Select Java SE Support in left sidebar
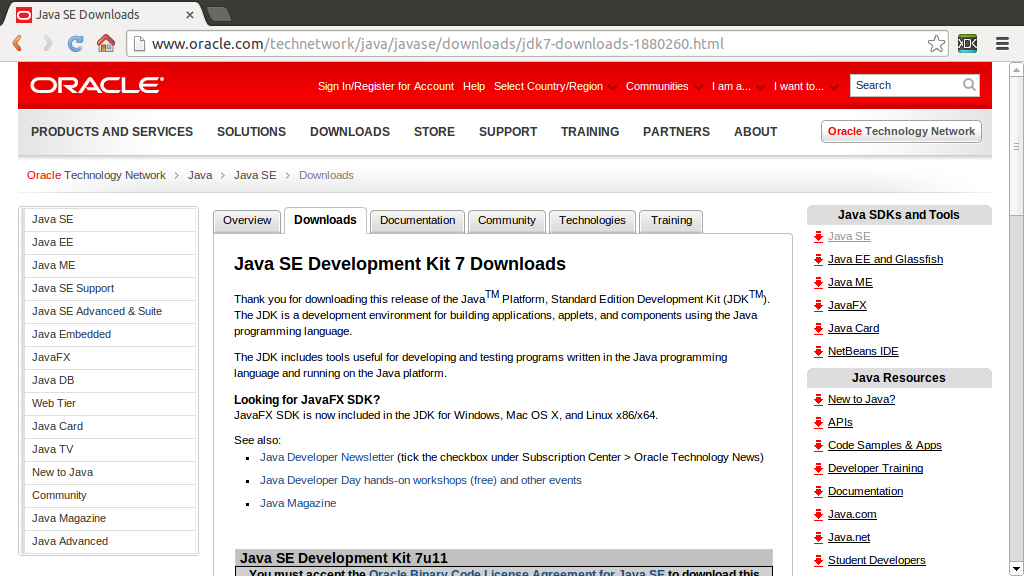 click(110, 288)
